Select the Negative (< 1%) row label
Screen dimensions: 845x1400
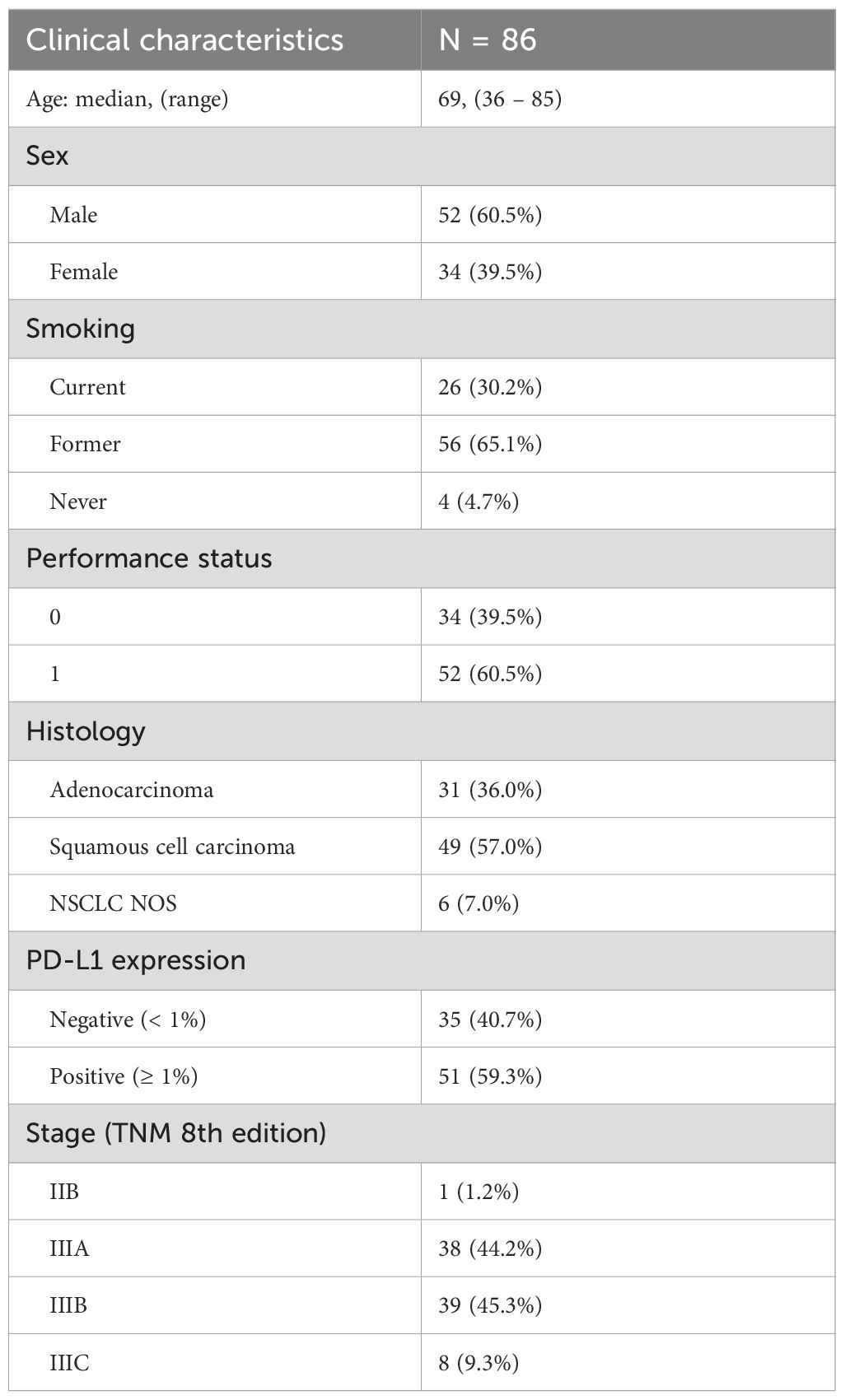coord(128,1019)
